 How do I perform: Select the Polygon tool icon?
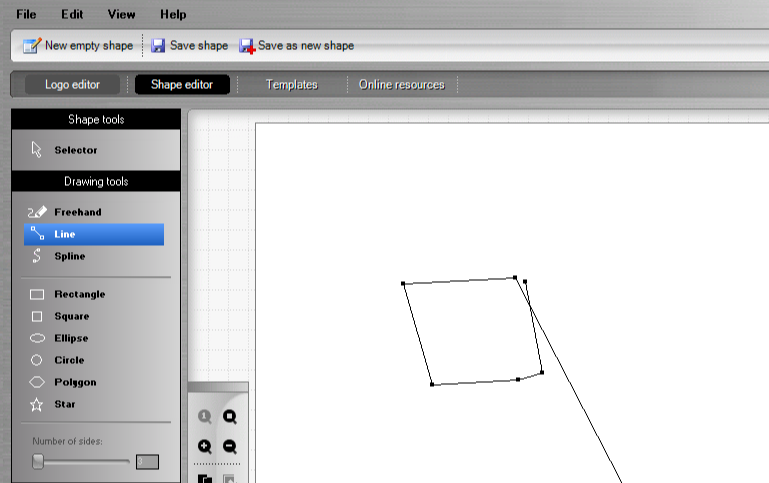[x=37, y=382]
